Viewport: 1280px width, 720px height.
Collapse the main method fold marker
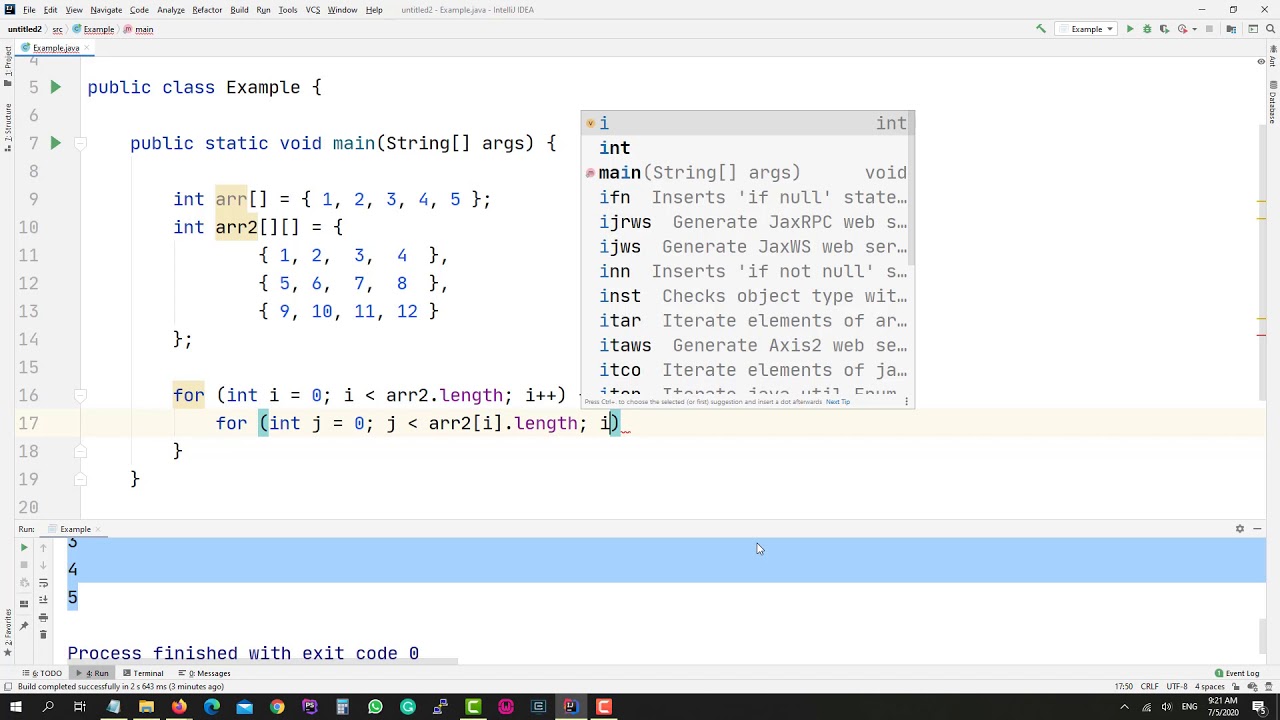pos(81,144)
